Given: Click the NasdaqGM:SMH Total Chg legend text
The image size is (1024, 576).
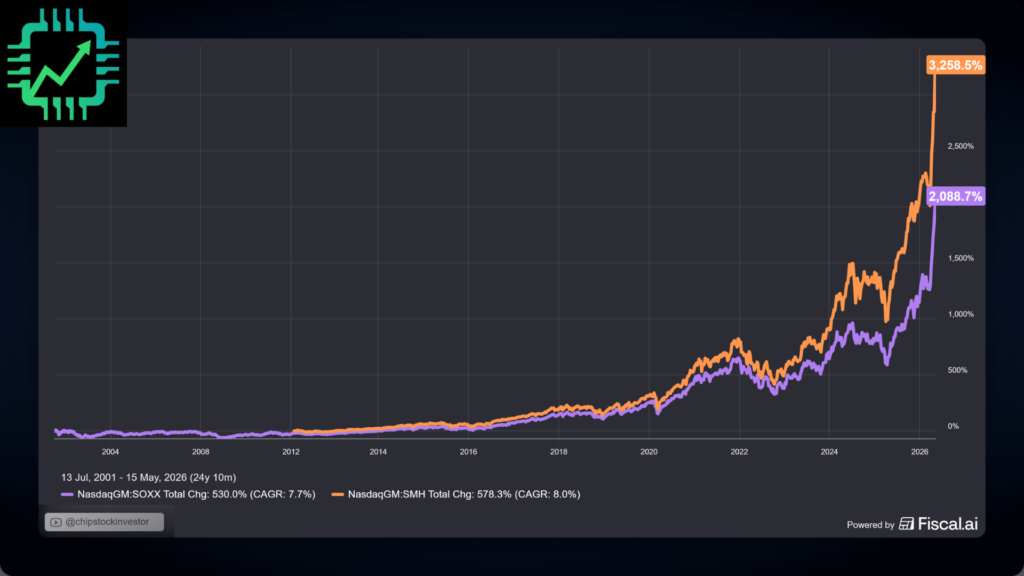Looking at the screenshot, I should pyautogui.click(x=464, y=494).
